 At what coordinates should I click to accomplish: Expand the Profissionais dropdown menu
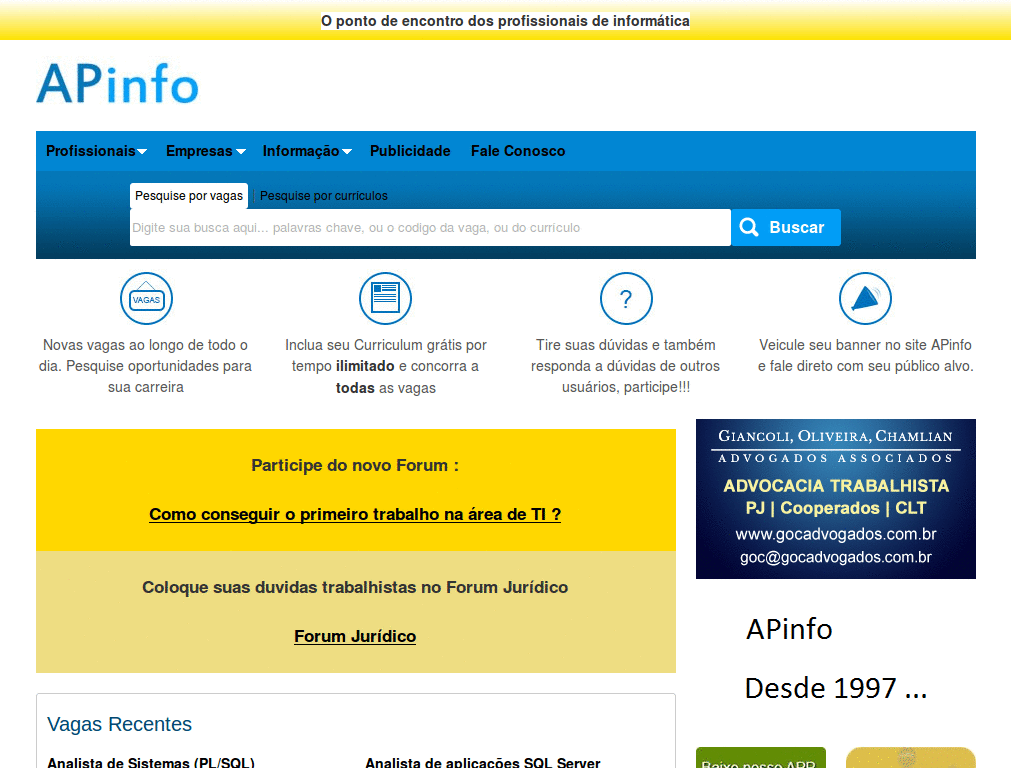(x=96, y=151)
